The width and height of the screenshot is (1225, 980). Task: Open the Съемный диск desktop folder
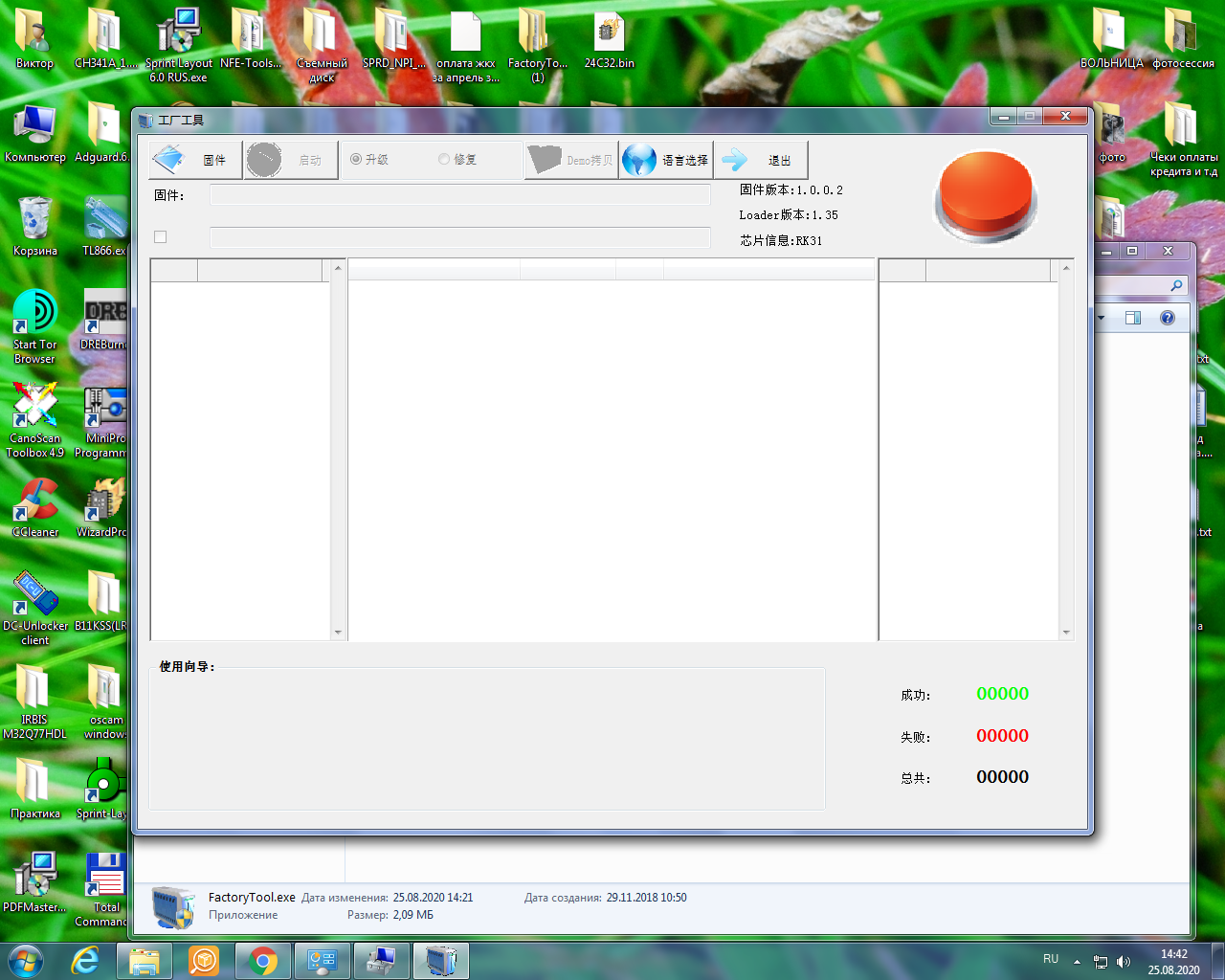[322, 44]
